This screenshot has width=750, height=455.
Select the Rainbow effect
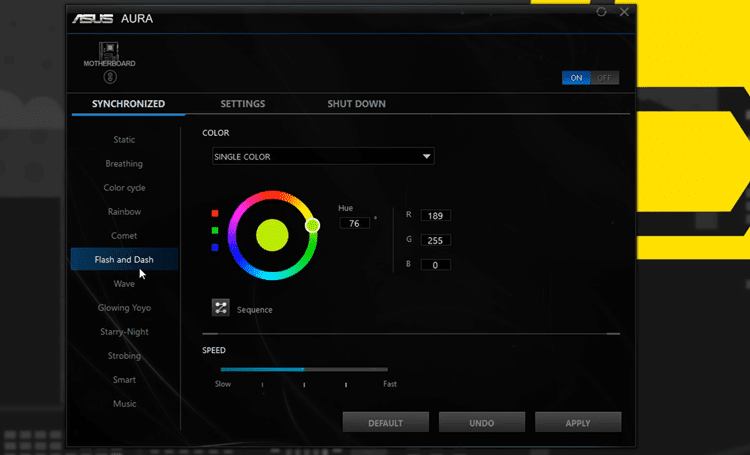124,211
